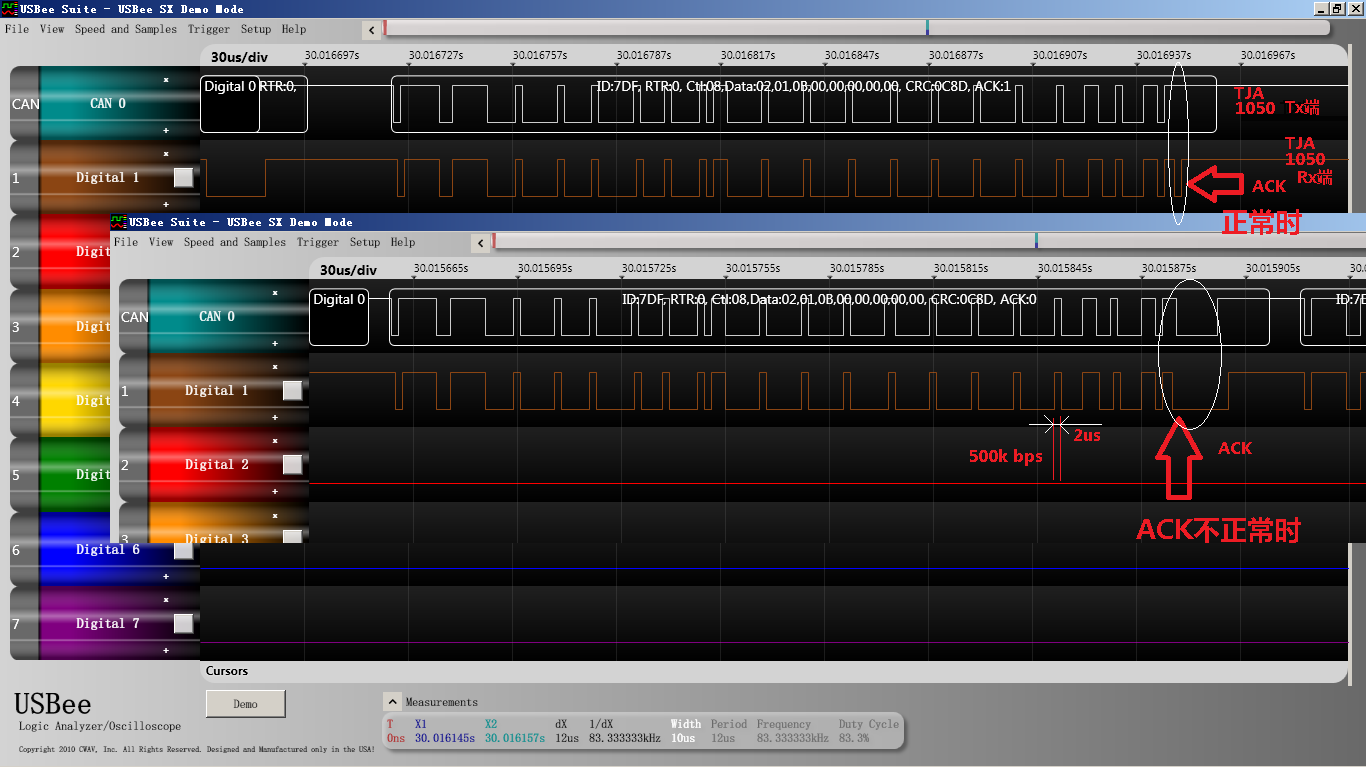Click the × icon on back window's Digital 1 channel
1366x768 pixels.
166,154
